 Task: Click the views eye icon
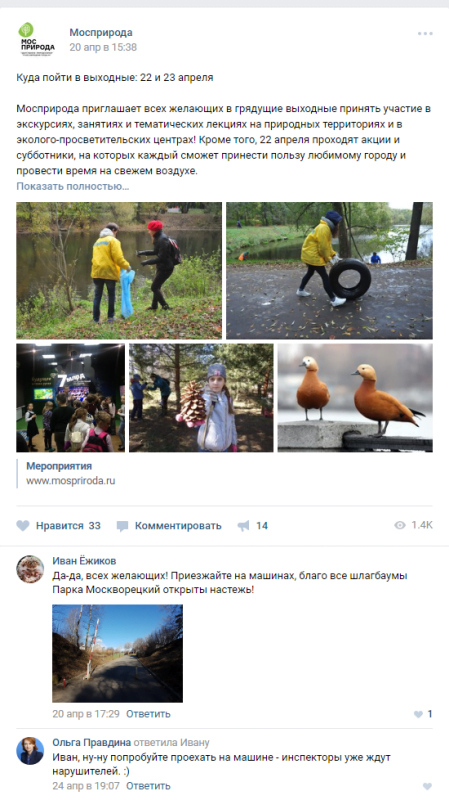tap(400, 526)
